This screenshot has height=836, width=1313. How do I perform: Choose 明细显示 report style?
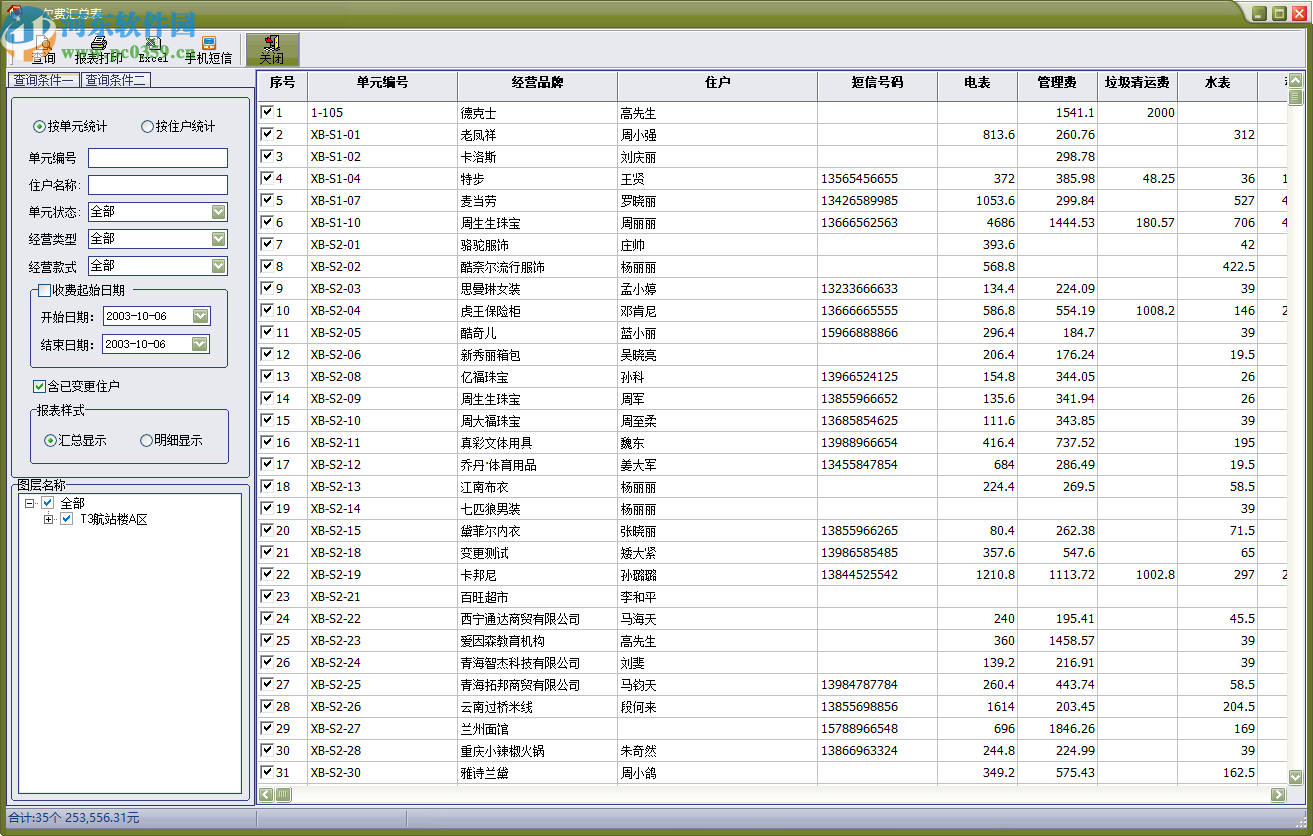click(x=171, y=440)
